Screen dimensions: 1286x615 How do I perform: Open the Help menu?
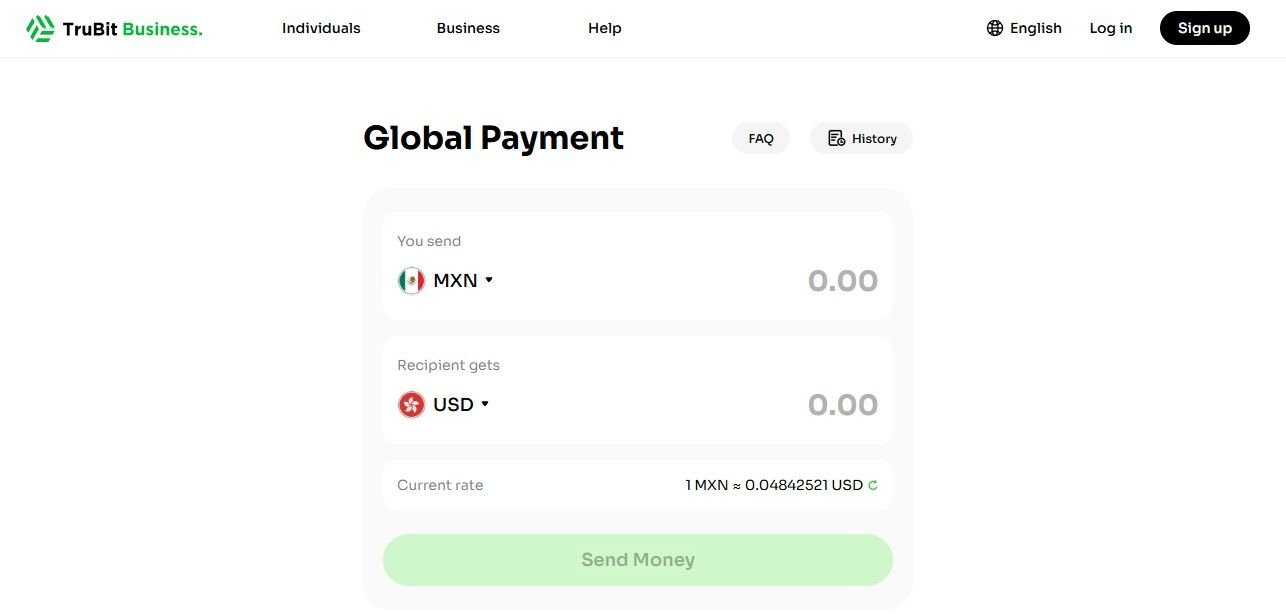coord(605,28)
